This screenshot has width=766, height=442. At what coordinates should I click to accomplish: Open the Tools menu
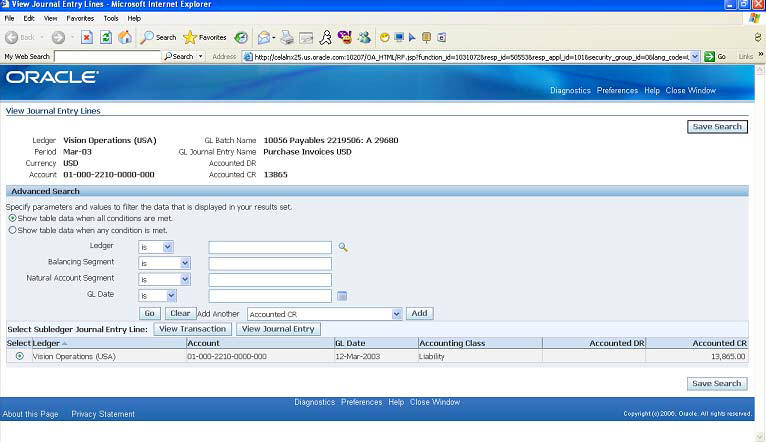click(x=110, y=18)
